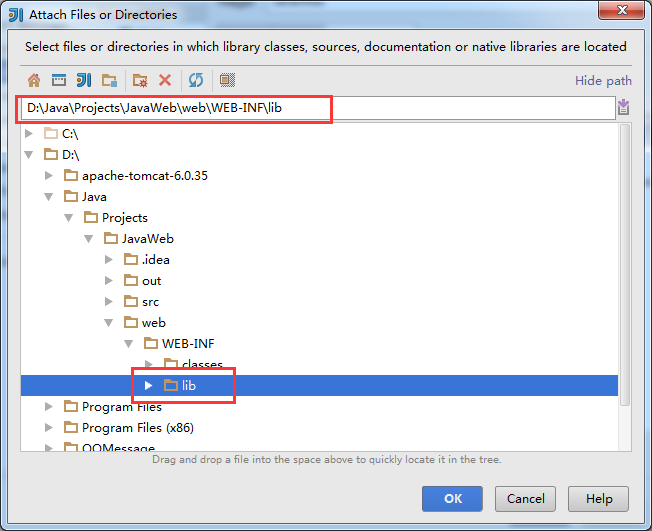Expand the lib folder arrow
Screen dimensions: 652x531
click(x=148, y=385)
